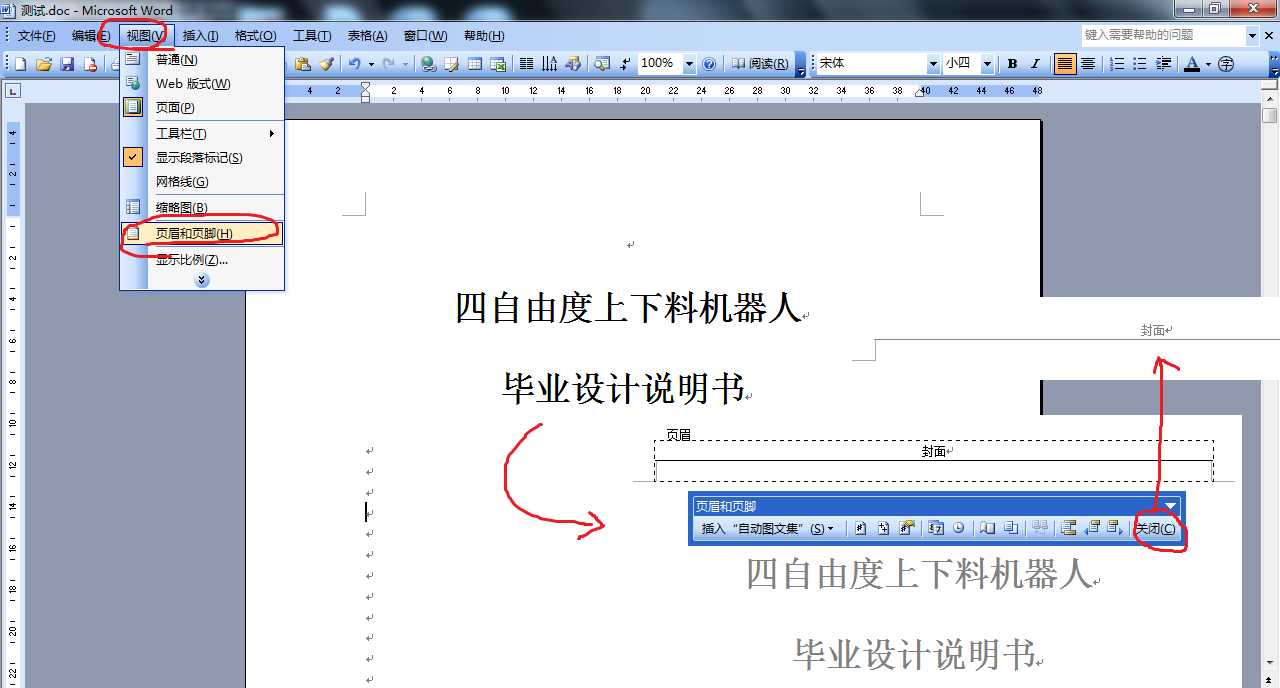Insert time clock icon

[958, 528]
